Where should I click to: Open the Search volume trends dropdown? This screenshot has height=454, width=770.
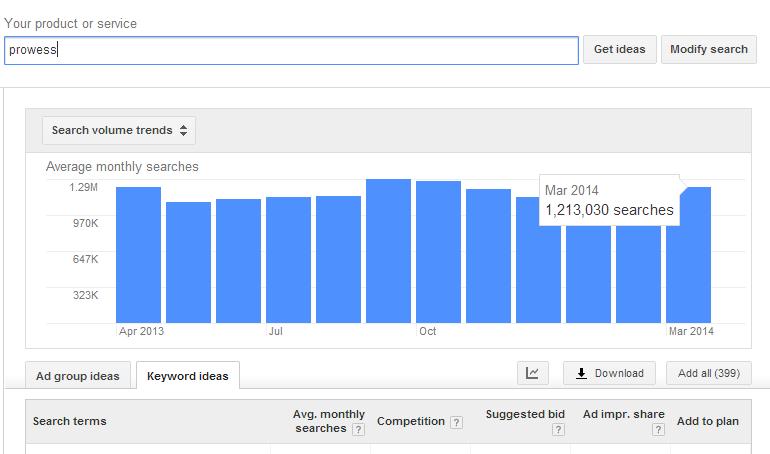pos(119,131)
